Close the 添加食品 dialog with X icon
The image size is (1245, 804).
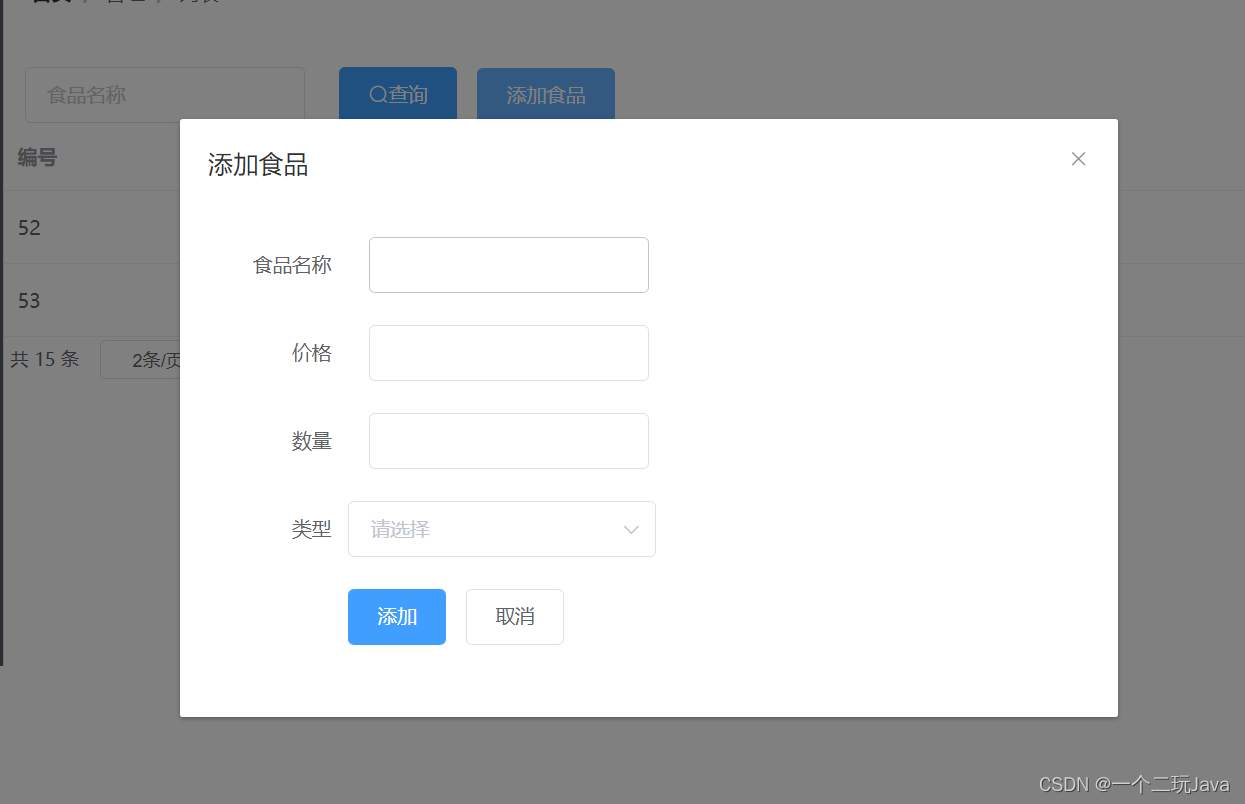(x=1078, y=159)
